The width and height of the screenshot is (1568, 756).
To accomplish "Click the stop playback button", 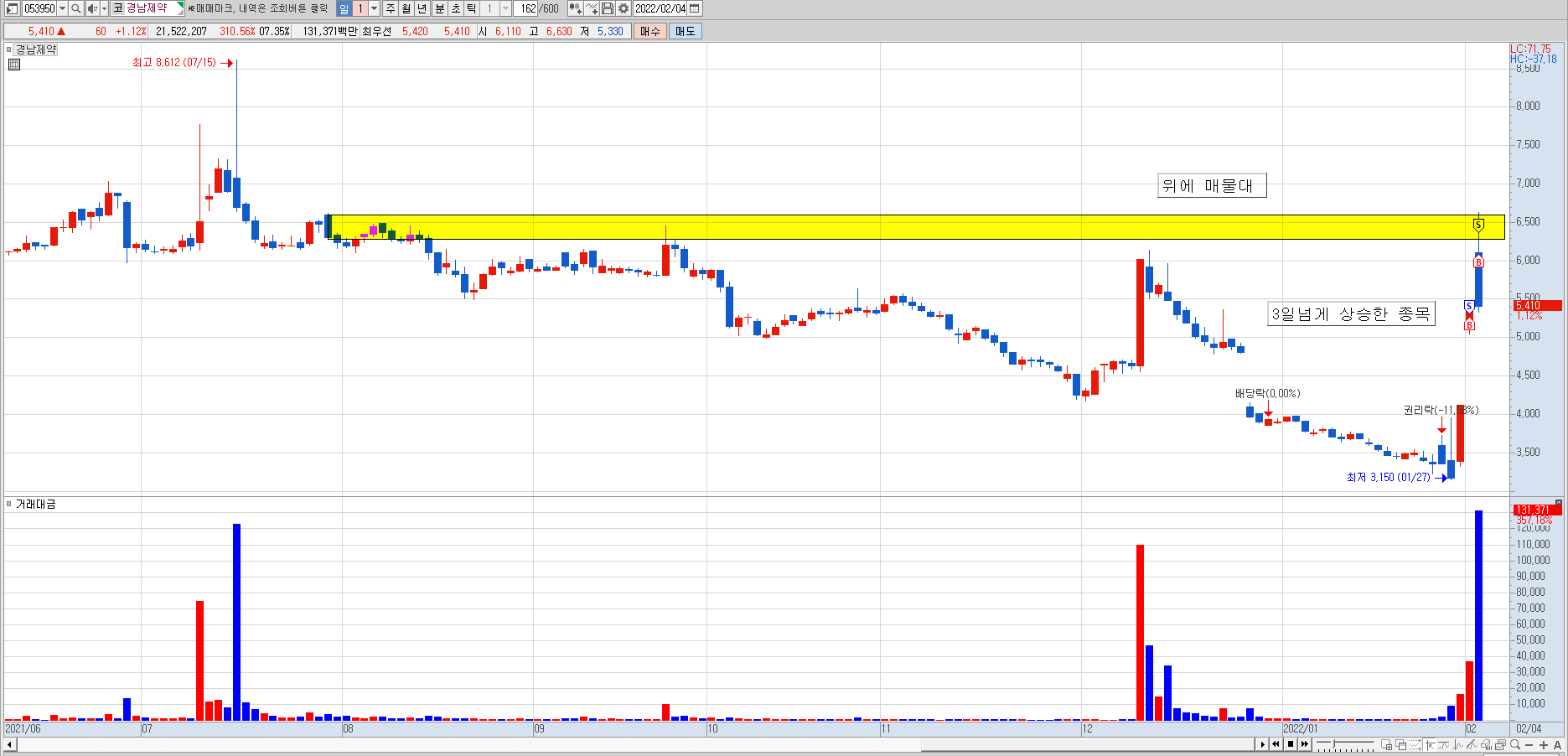I will point(1291,744).
